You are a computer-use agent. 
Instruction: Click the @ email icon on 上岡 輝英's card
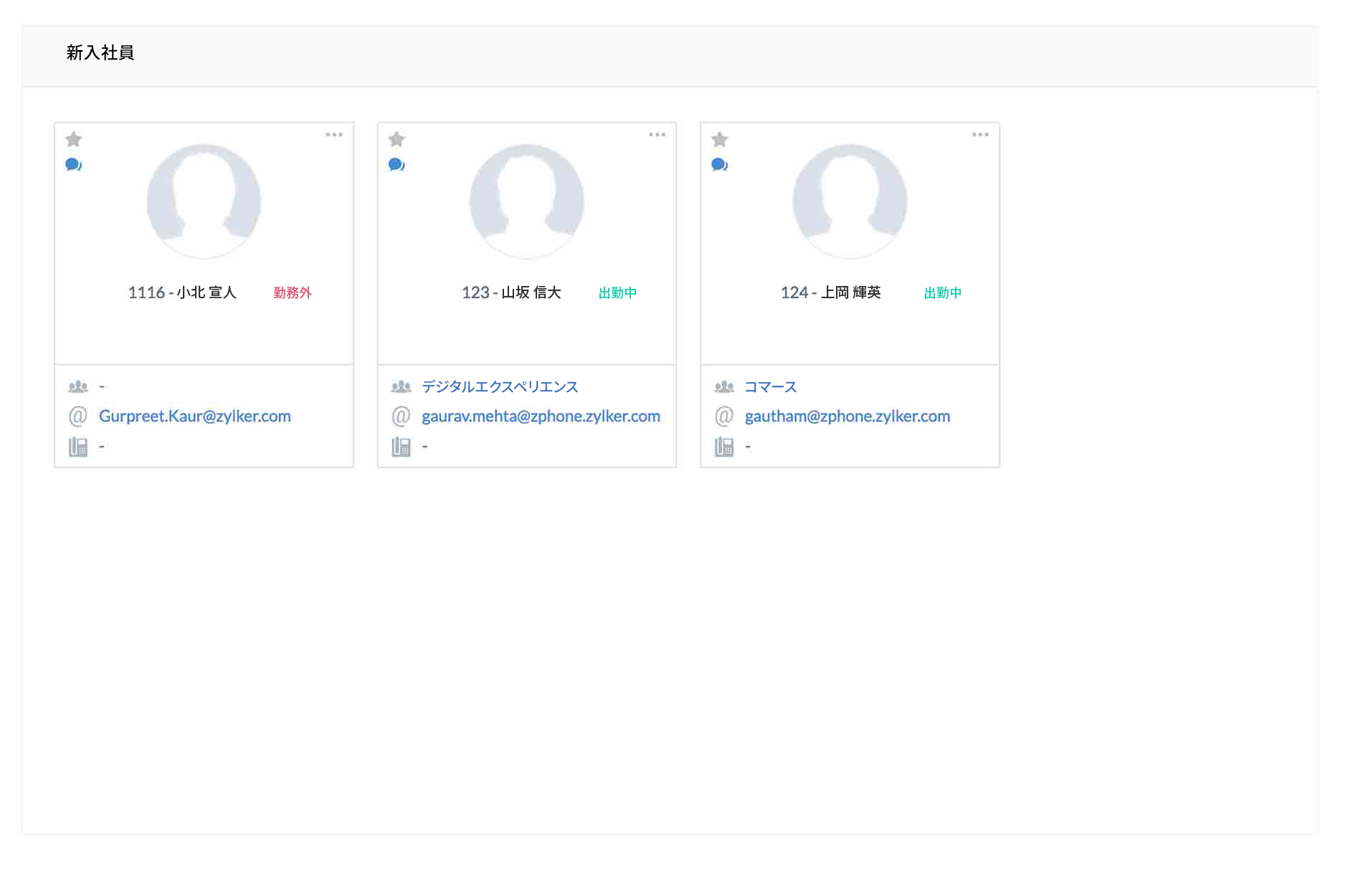(724, 416)
